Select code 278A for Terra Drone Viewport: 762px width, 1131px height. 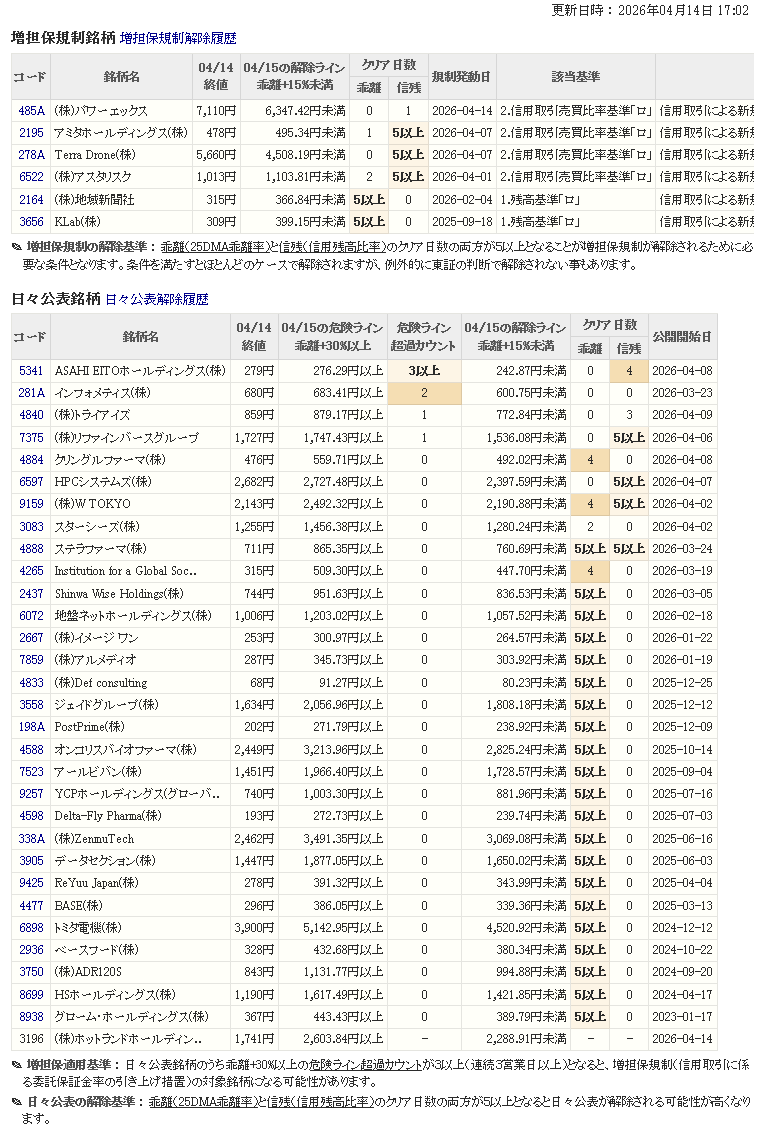tap(31, 155)
